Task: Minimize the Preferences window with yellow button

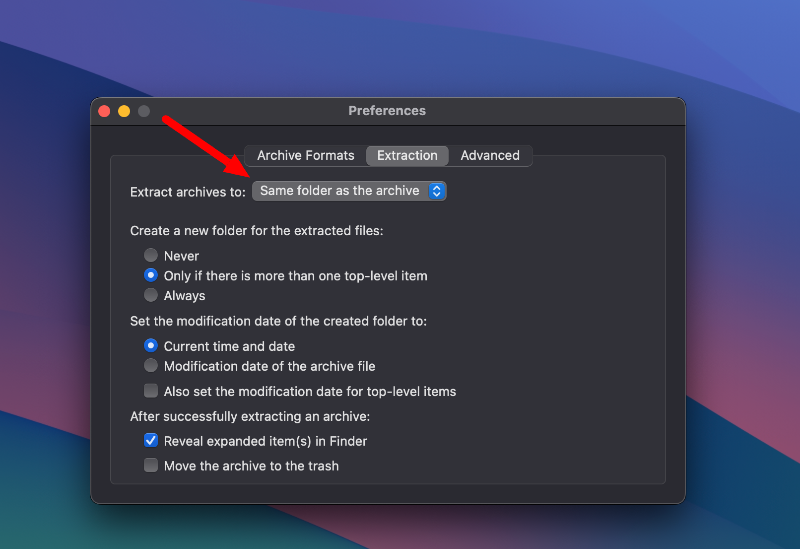Action: pos(124,111)
